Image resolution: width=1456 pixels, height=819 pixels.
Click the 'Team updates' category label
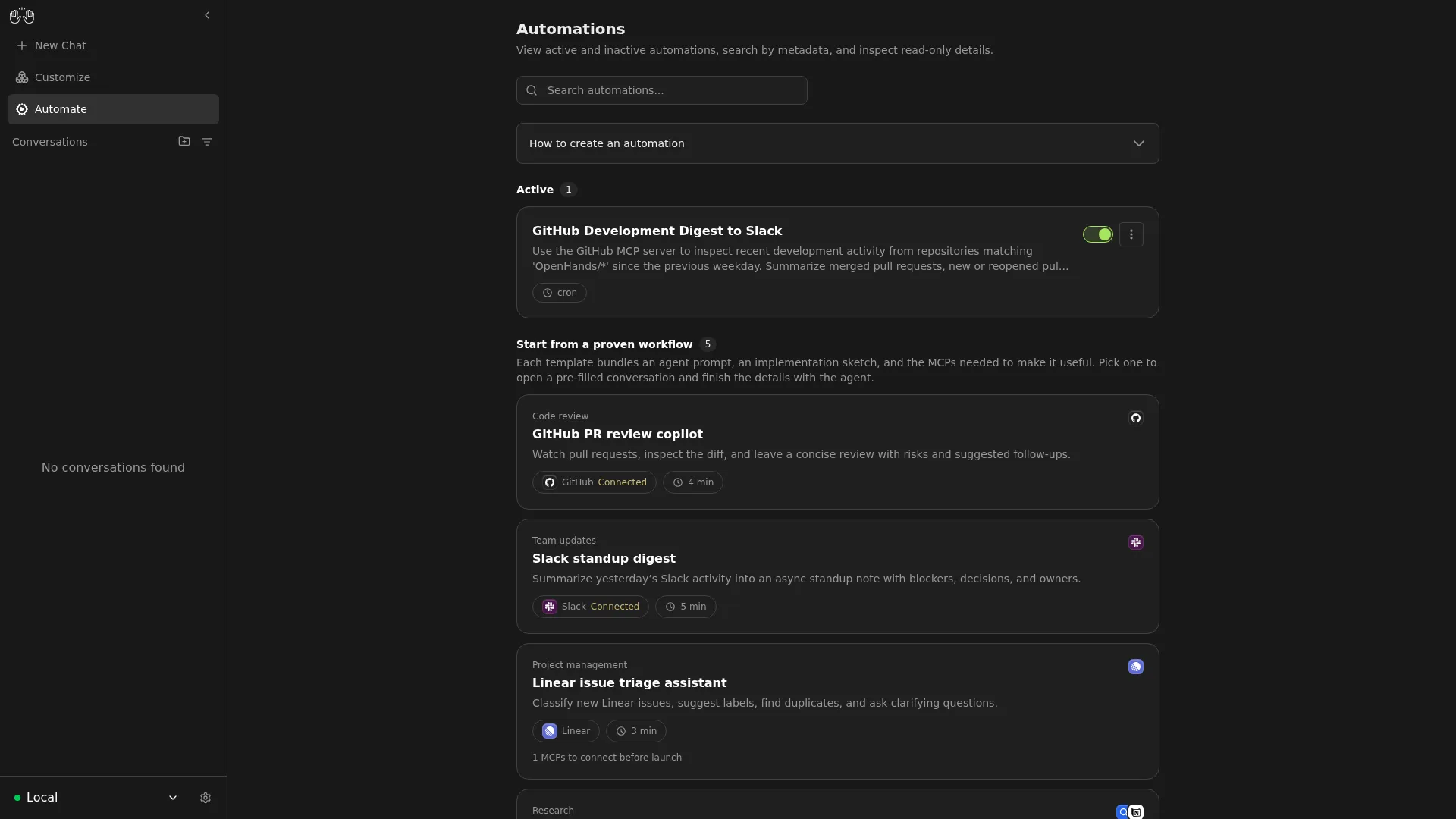(x=564, y=541)
